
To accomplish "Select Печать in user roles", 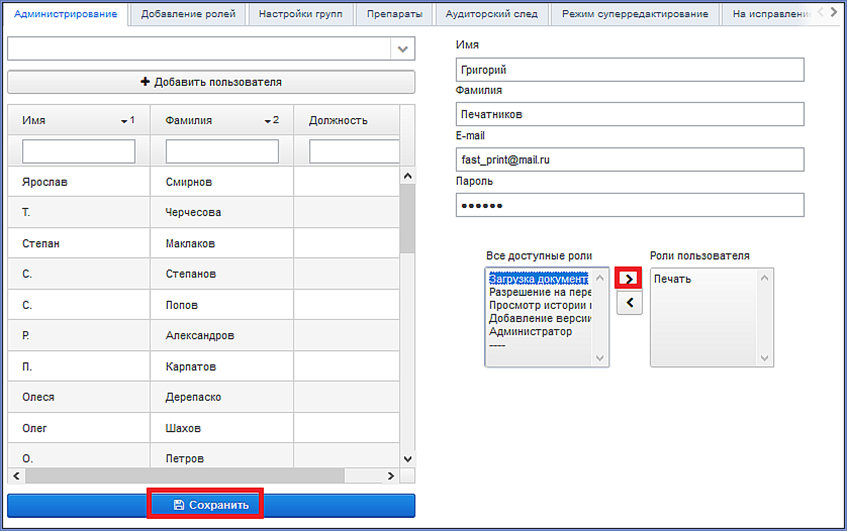I will (673, 279).
